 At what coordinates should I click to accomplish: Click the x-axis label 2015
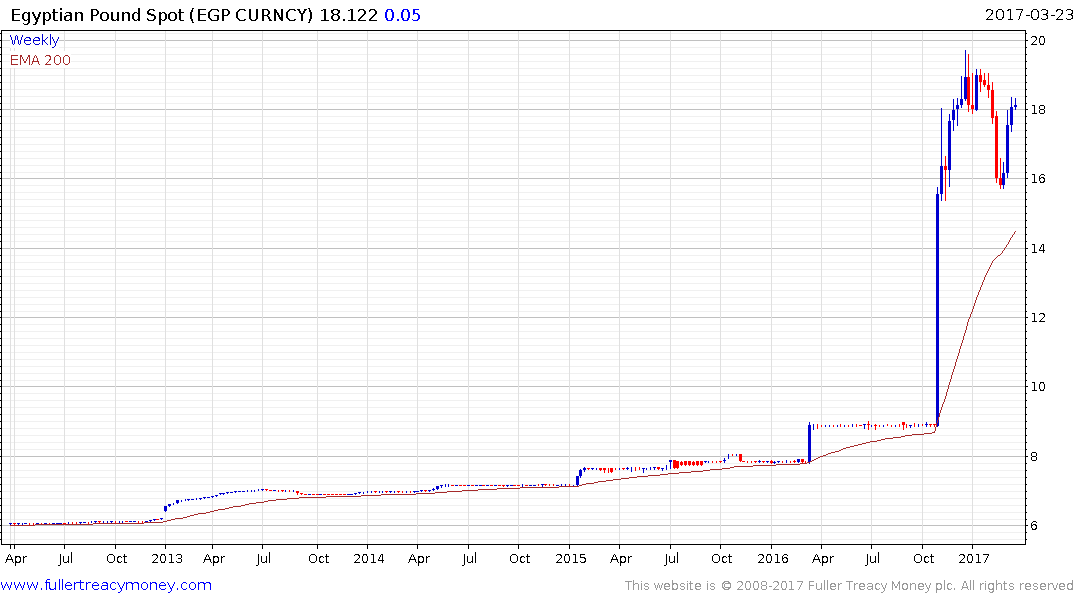571,559
